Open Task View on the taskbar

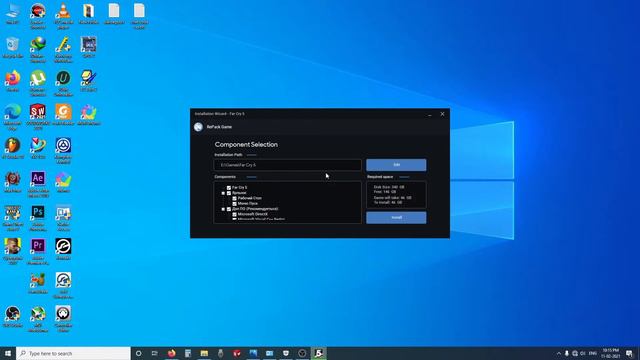[x=155, y=353]
